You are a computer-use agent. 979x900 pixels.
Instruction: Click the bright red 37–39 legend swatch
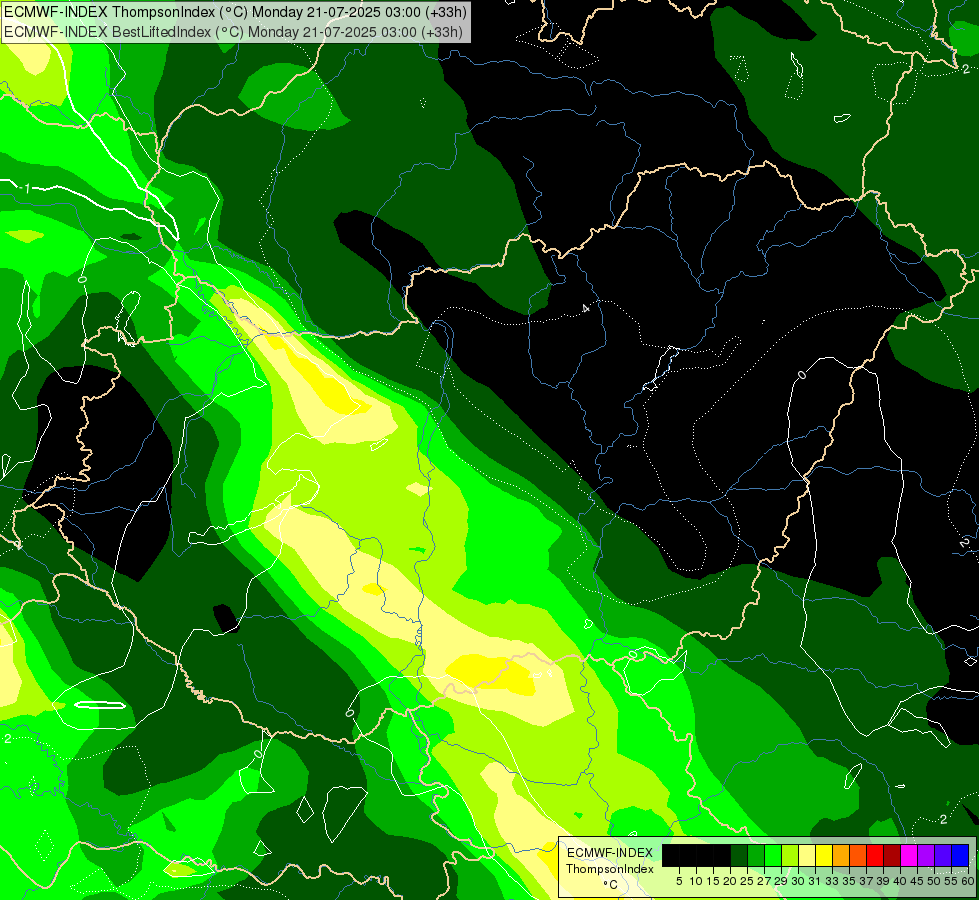875,855
